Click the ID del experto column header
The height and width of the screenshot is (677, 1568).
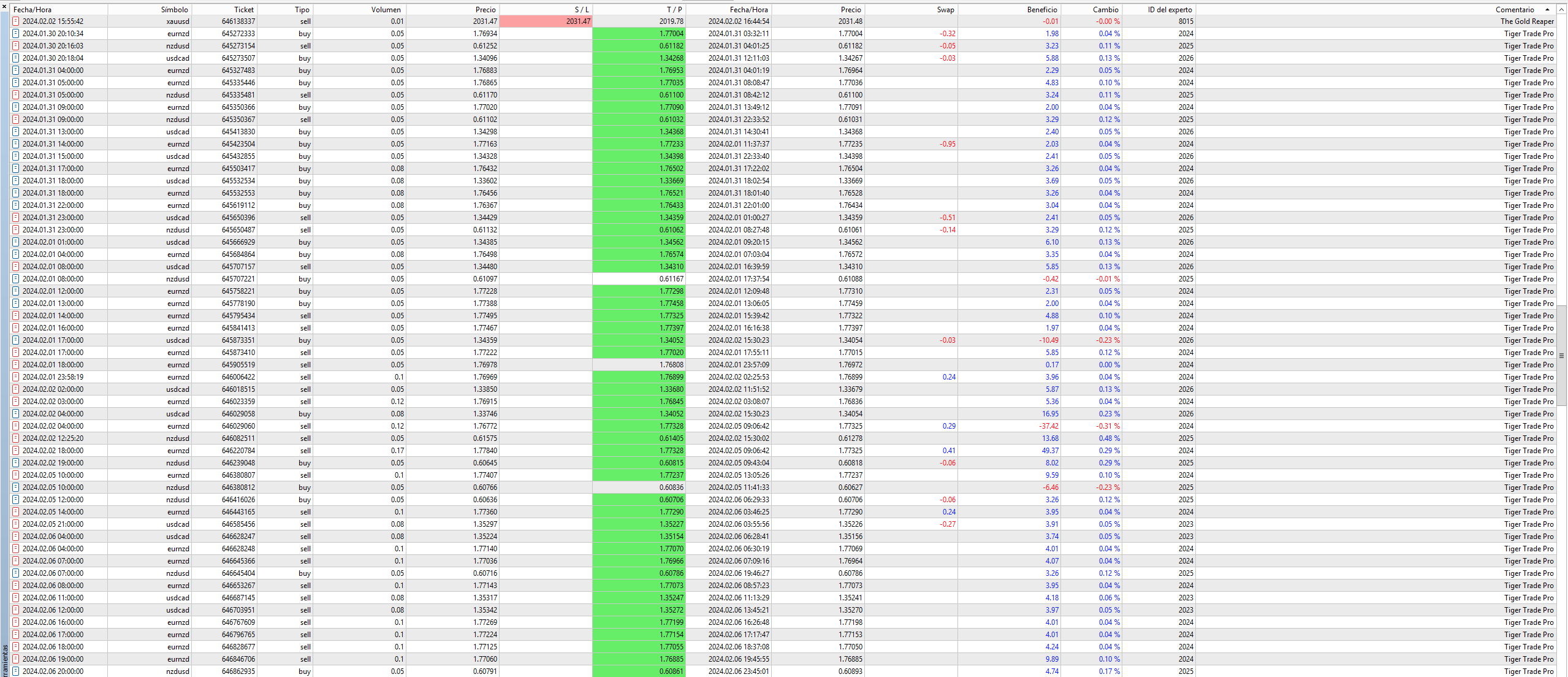point(1170,10)
